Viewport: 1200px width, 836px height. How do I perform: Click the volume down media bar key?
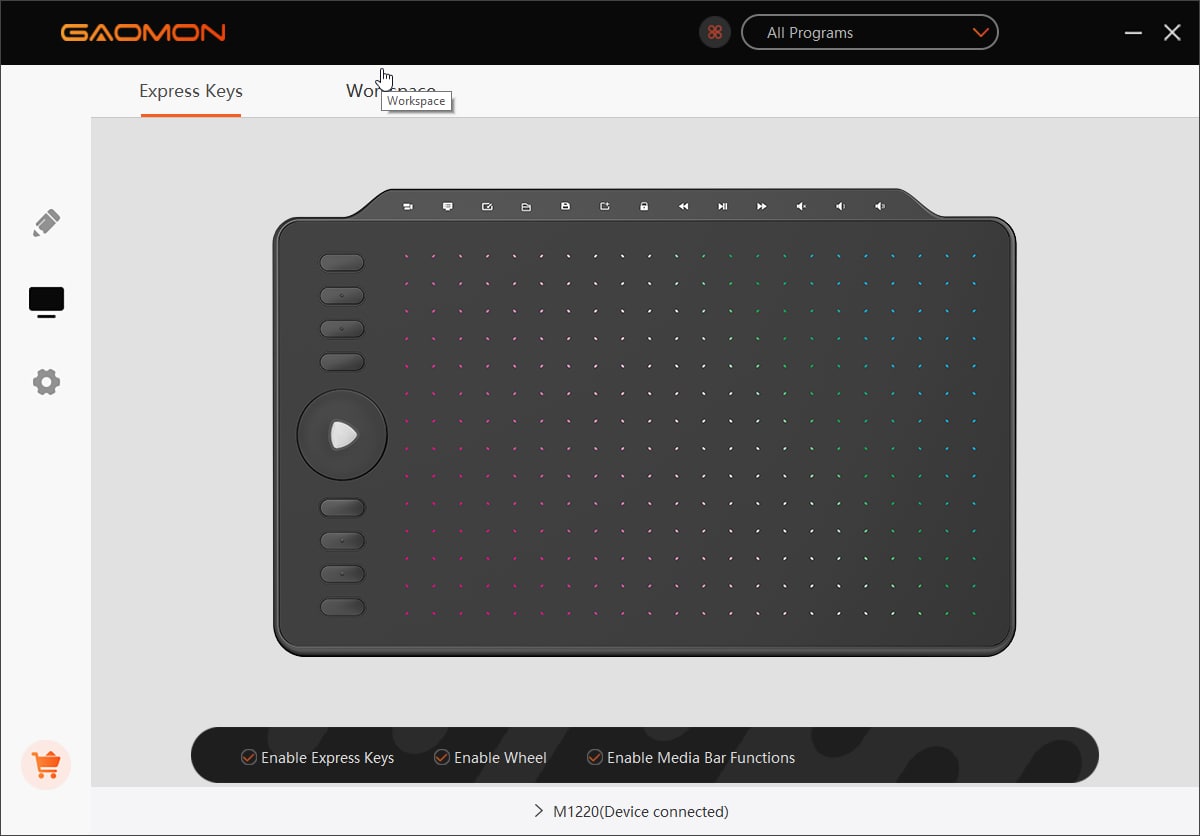(840, 206)
